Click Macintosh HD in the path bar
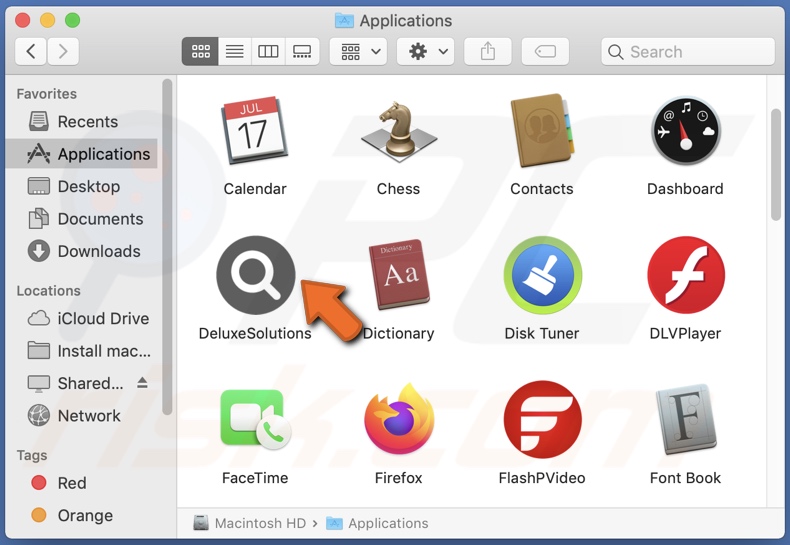Image resolution: width=790 pixels, height=545 pixels. coord(250,523)
